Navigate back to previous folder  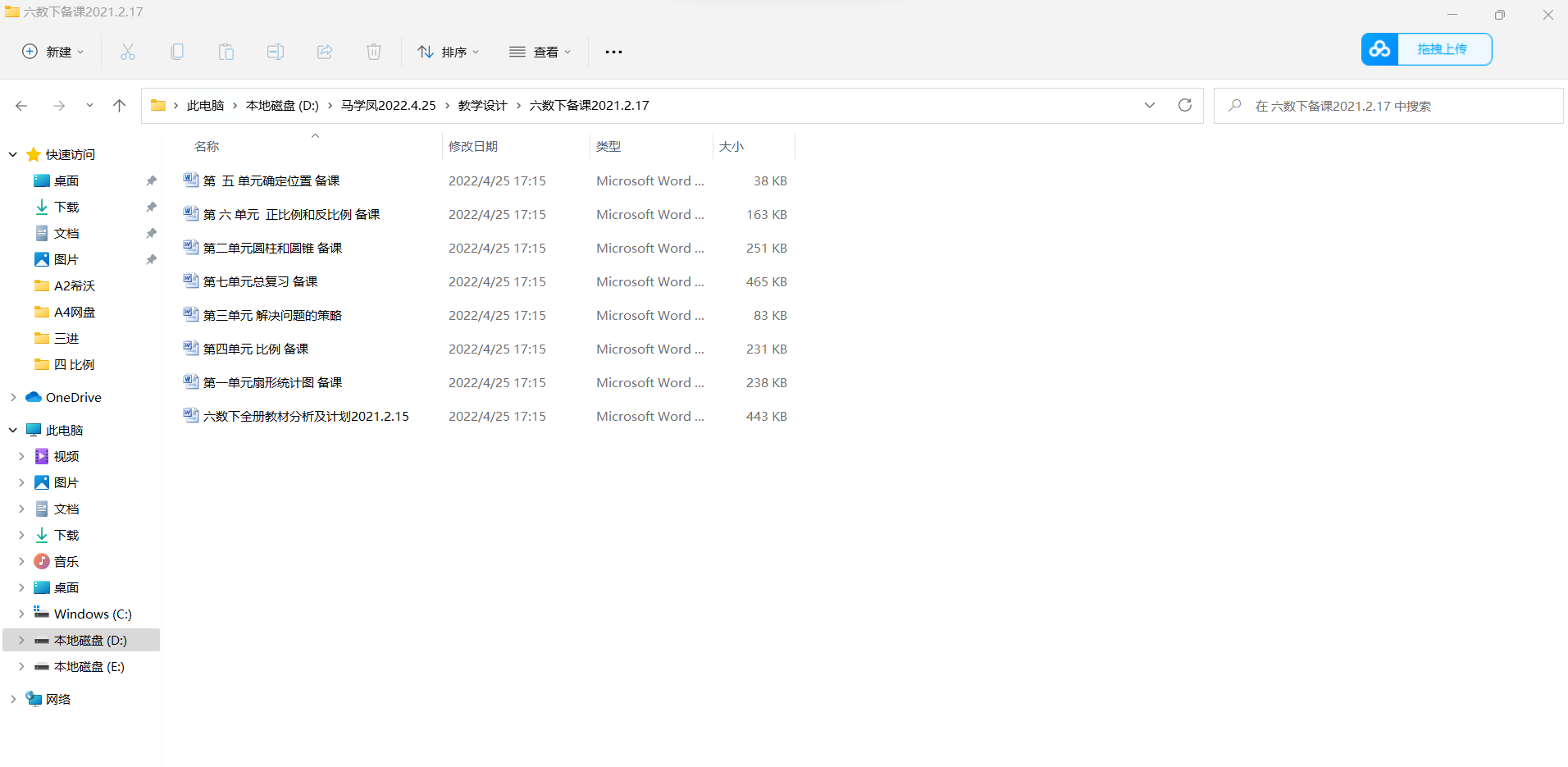[21, 105]
